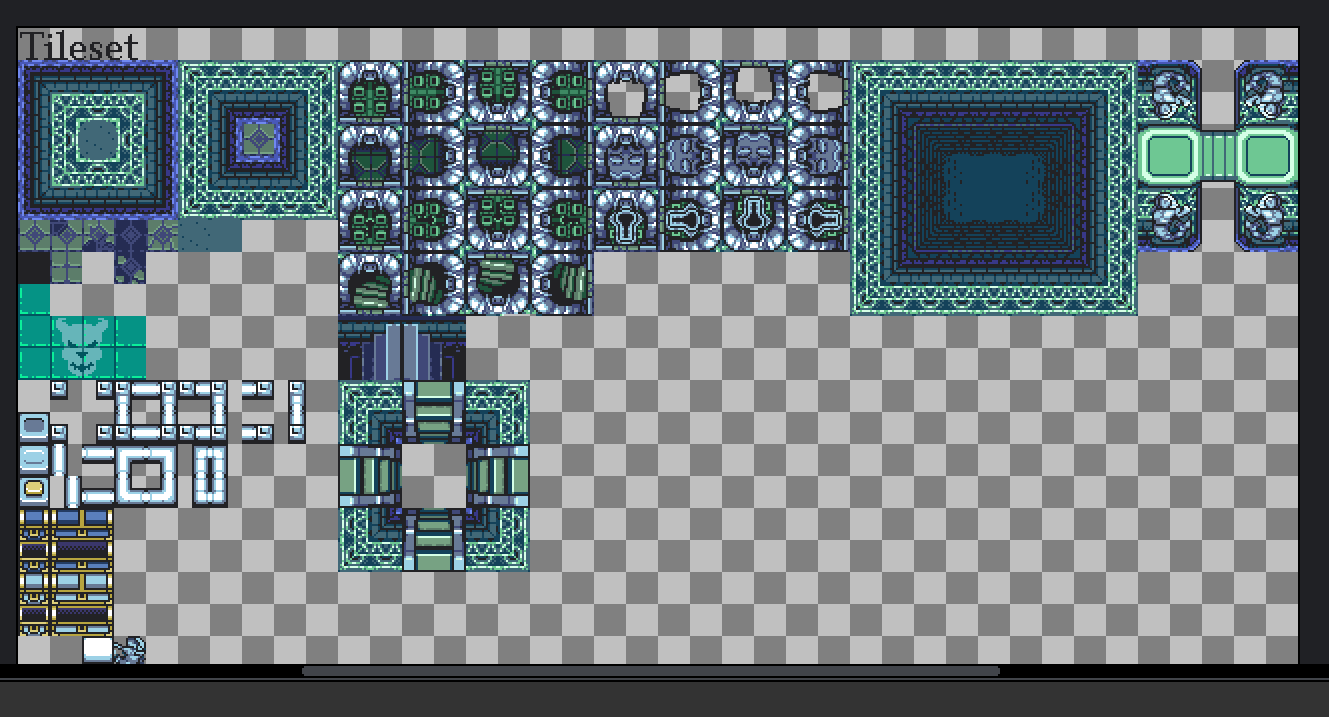Click the lone plain teal tile
This screenshot has height=717, width=1329.
34,300
